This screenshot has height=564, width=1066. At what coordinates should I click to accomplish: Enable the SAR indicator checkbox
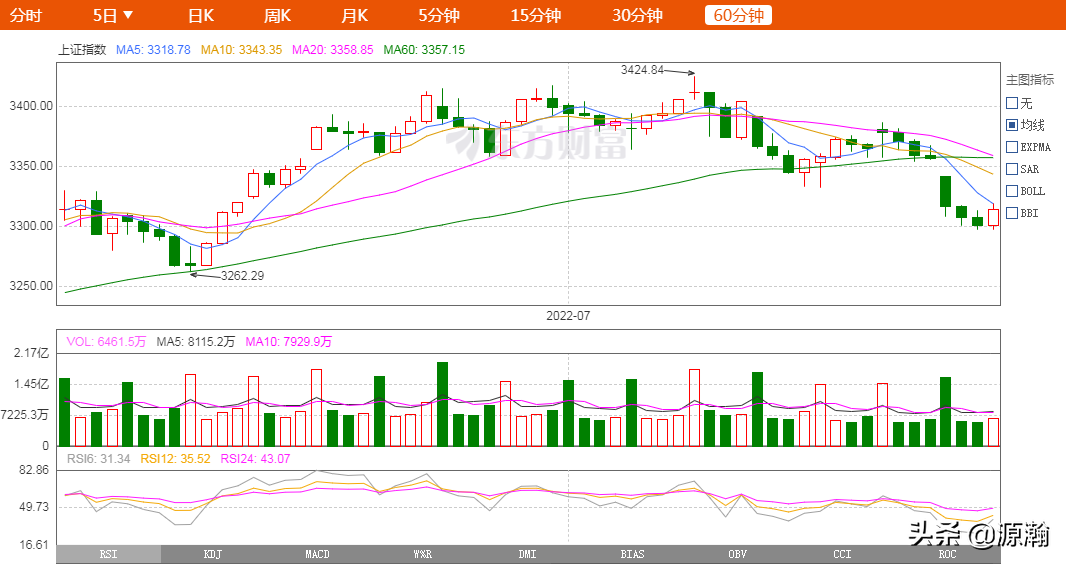tap(1012, 169)
